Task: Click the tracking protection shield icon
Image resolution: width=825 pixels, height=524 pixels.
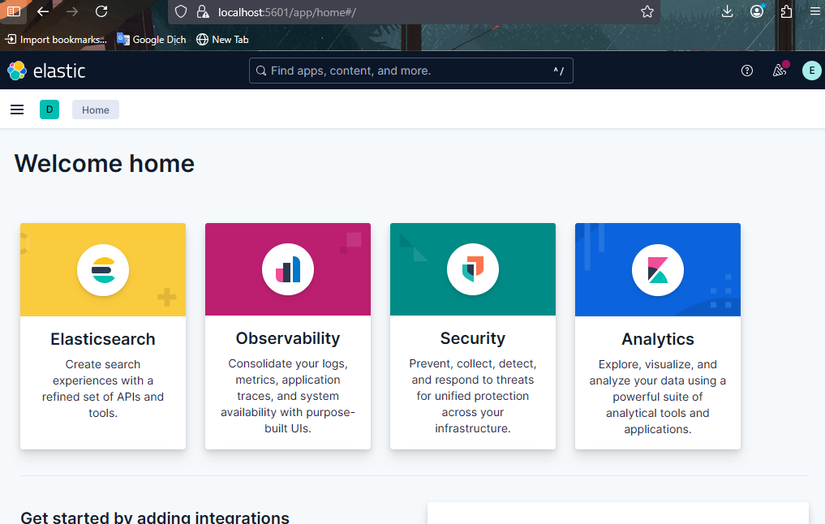Action: pos(180,12)
